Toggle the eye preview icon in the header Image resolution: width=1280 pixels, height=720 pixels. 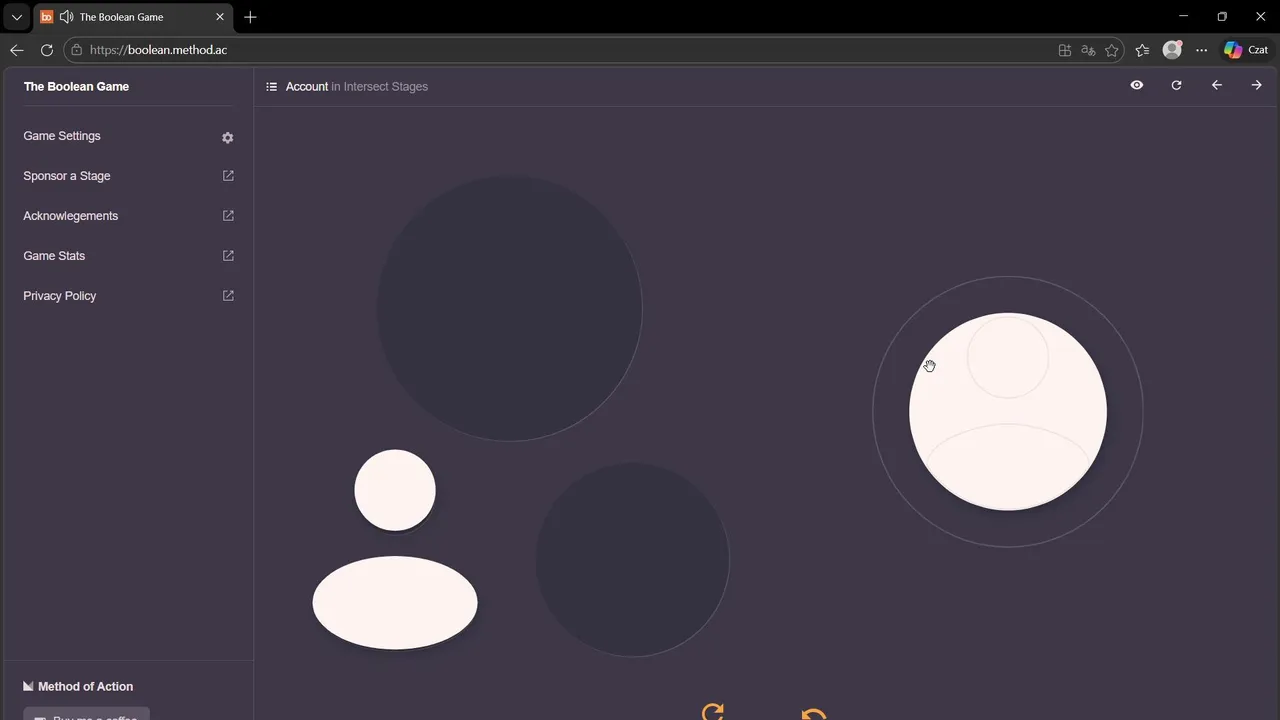pos(1137,86)
